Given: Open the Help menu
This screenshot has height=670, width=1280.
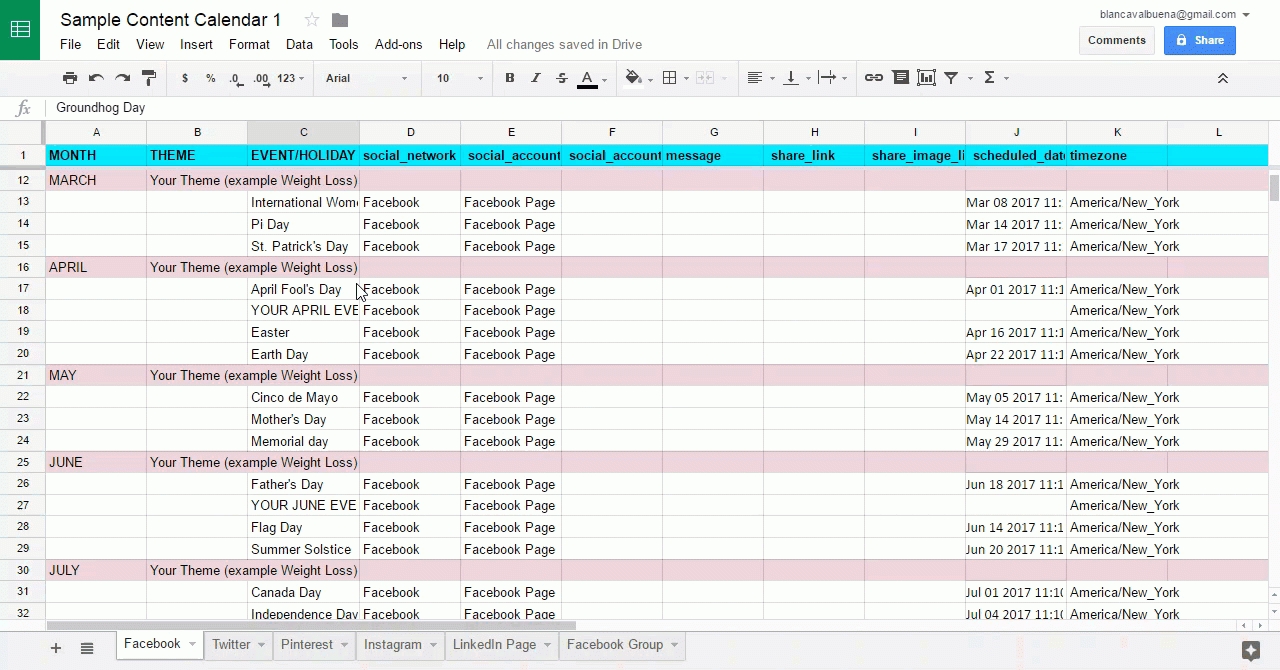Looking at the screenshot, I should pos(452,44).
